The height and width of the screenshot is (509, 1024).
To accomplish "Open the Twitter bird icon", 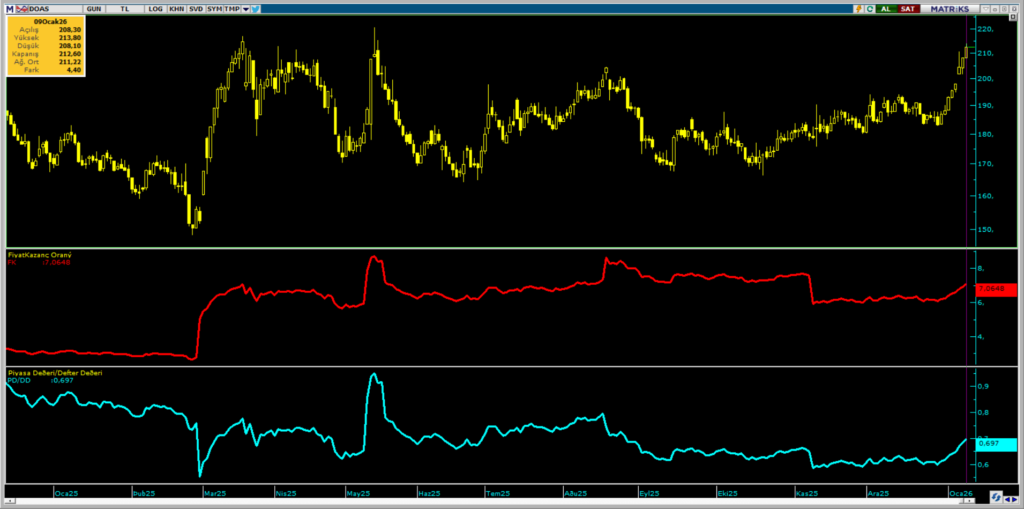I will [256, 8].
